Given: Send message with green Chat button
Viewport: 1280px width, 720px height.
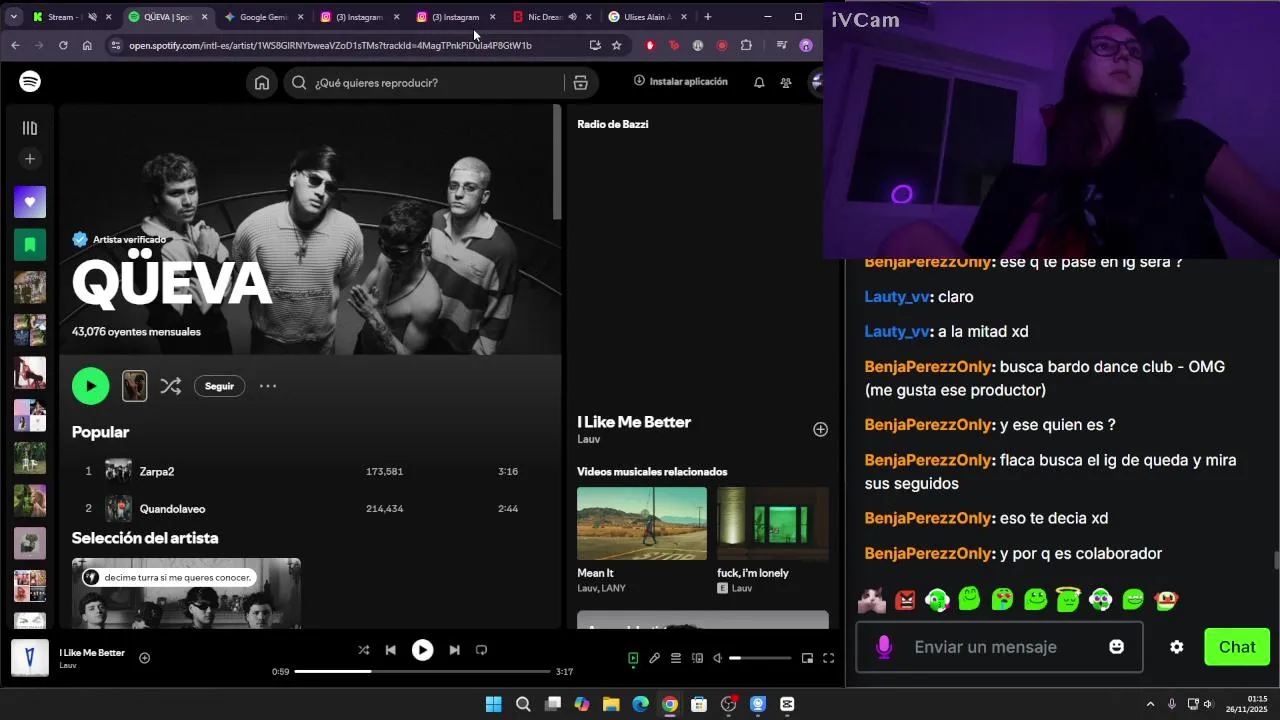Looking at the screenshot, I should click(x=1237, y=647).
